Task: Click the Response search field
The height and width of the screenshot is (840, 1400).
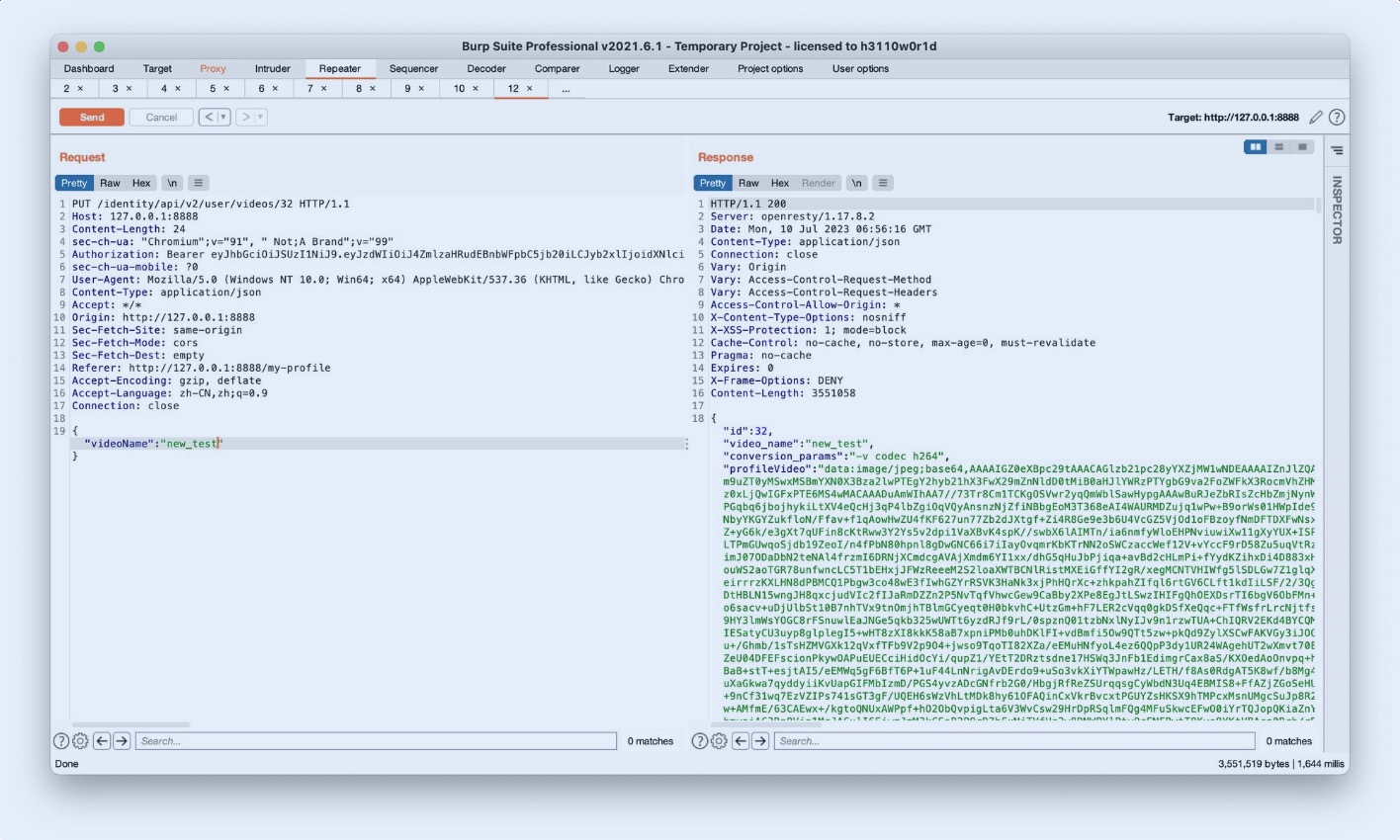Action: pos(1014,741)
